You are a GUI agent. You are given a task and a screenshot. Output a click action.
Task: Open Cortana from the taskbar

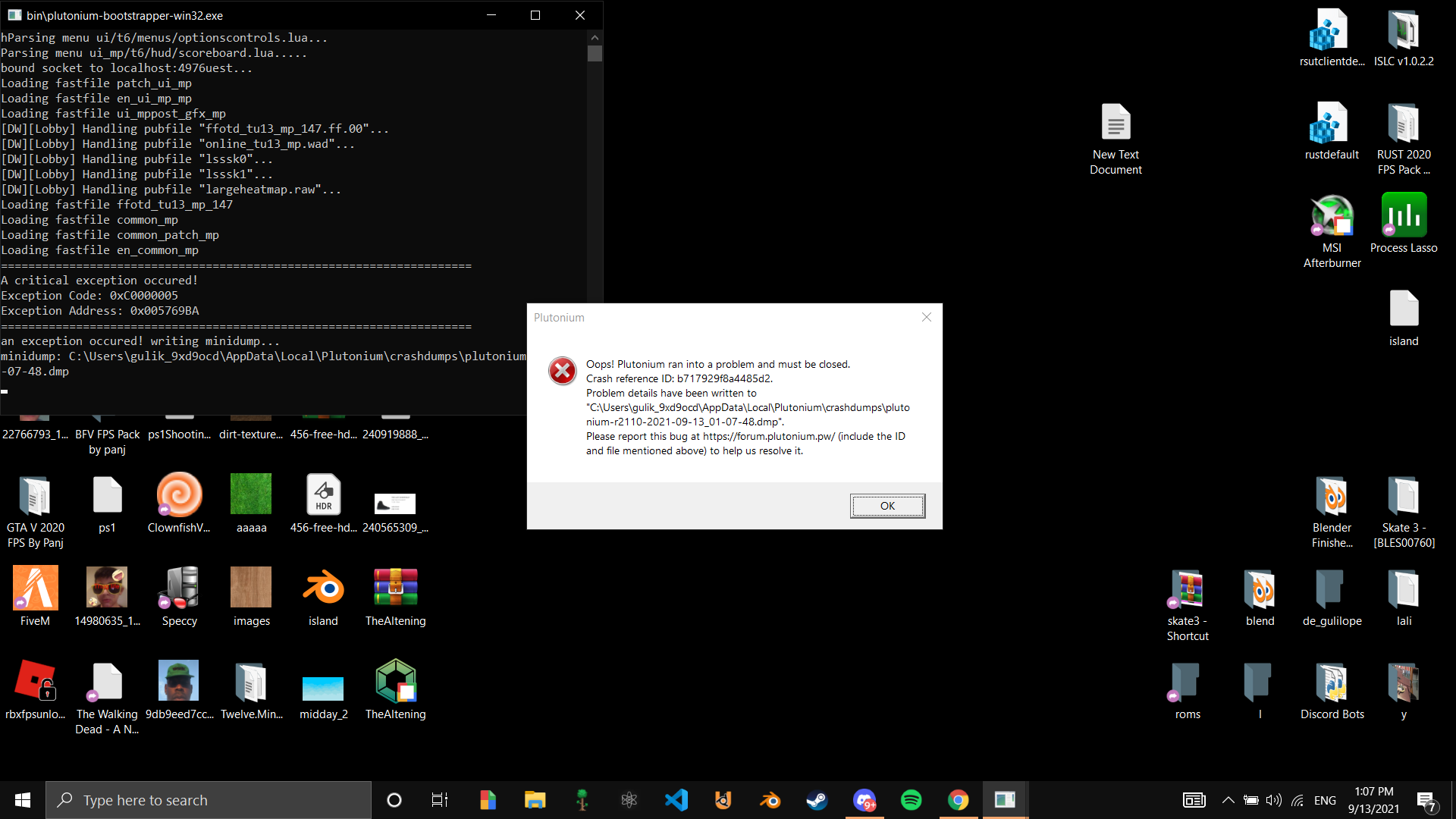click(x=394, y=800)
